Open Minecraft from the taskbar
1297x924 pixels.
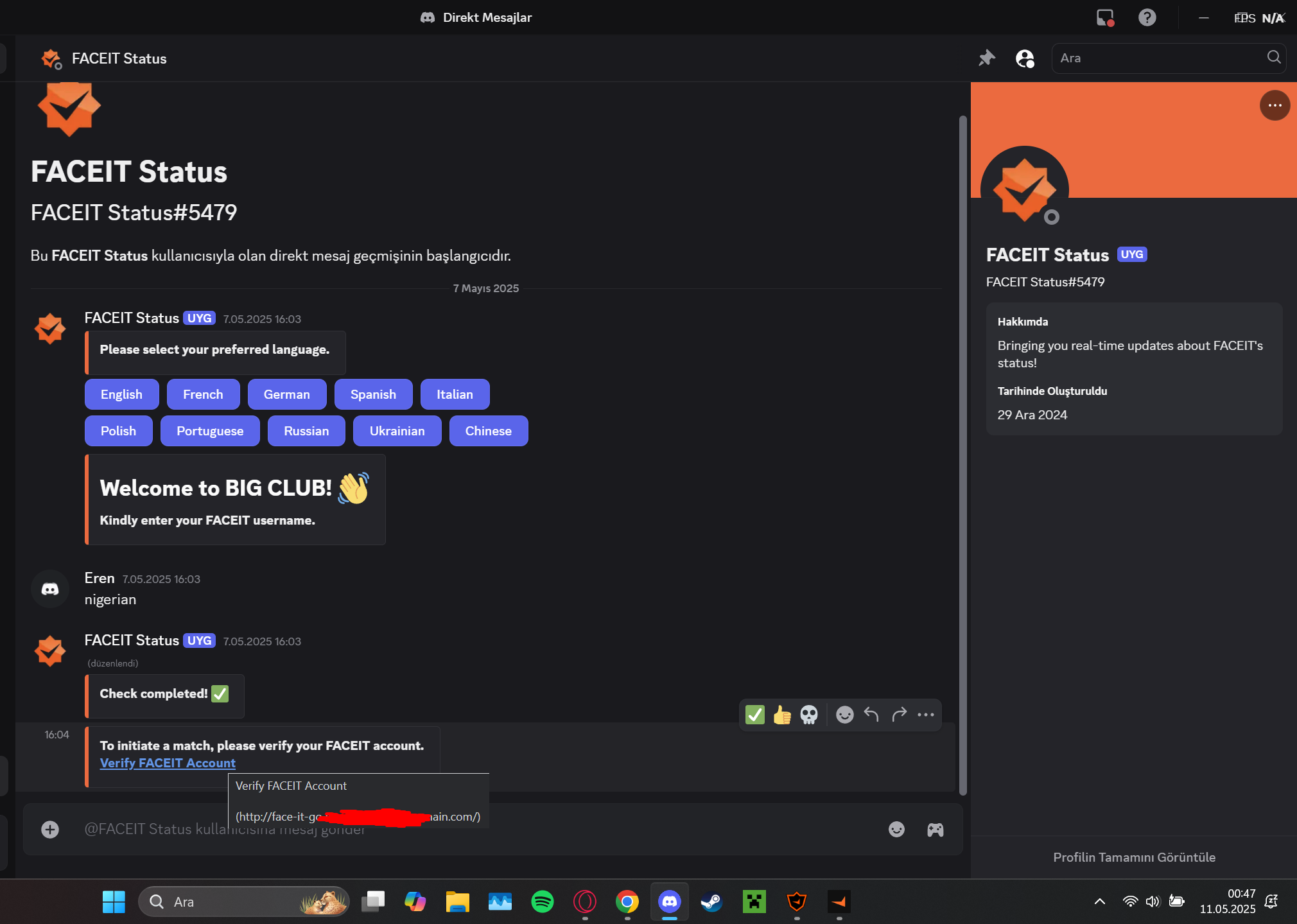[754, 902]
